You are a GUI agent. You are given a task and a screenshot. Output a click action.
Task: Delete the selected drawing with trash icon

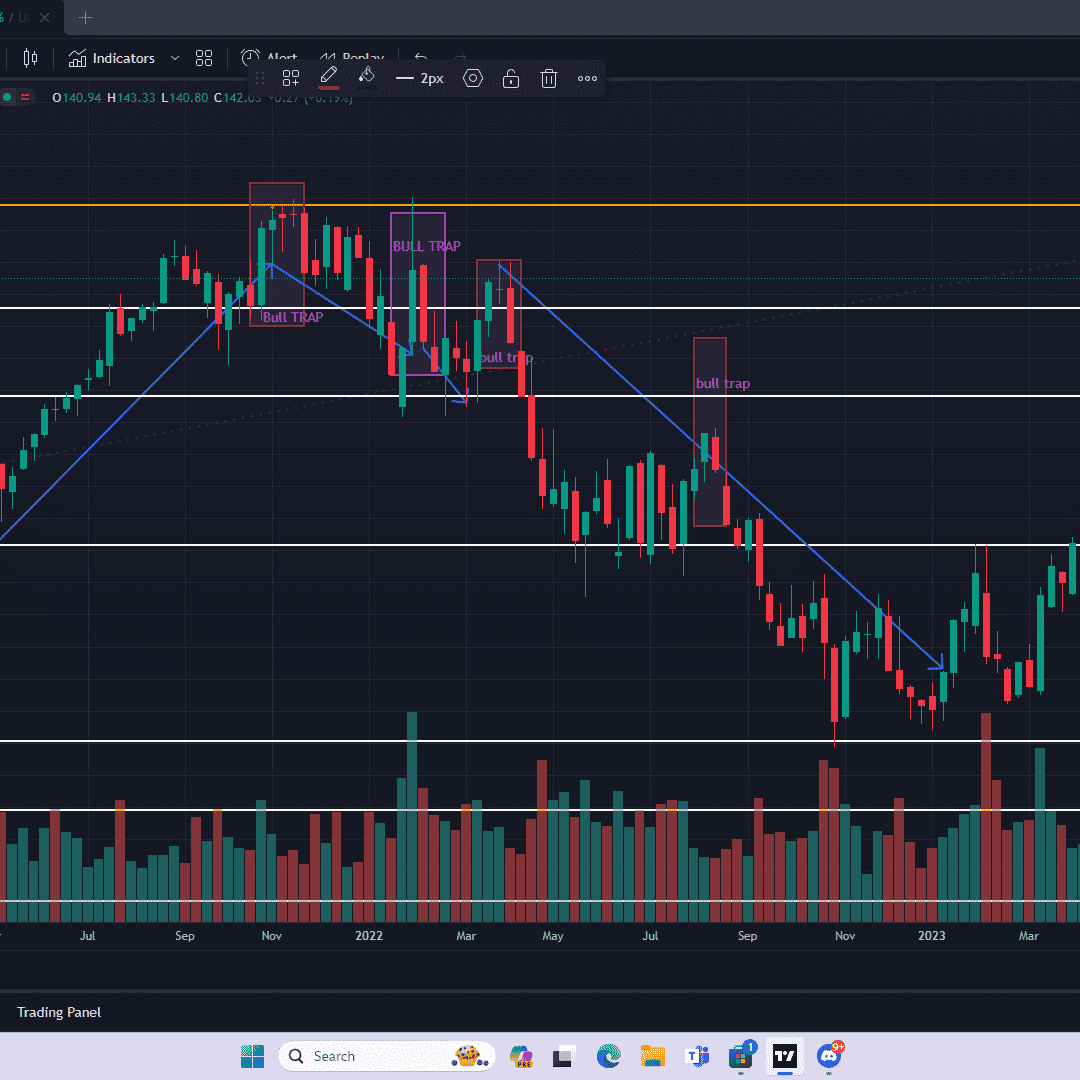pyautogui.click(x=549, y=78)
